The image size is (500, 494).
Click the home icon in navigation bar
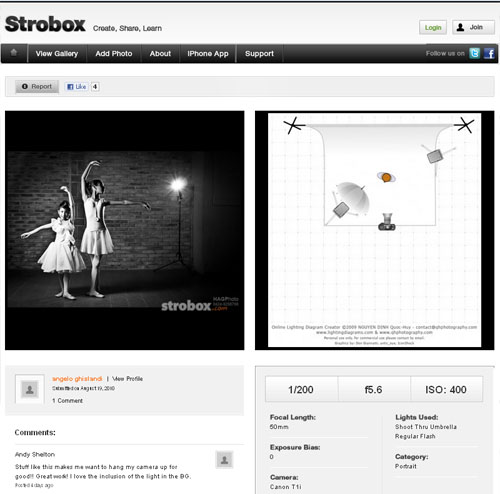pos(14,53)
